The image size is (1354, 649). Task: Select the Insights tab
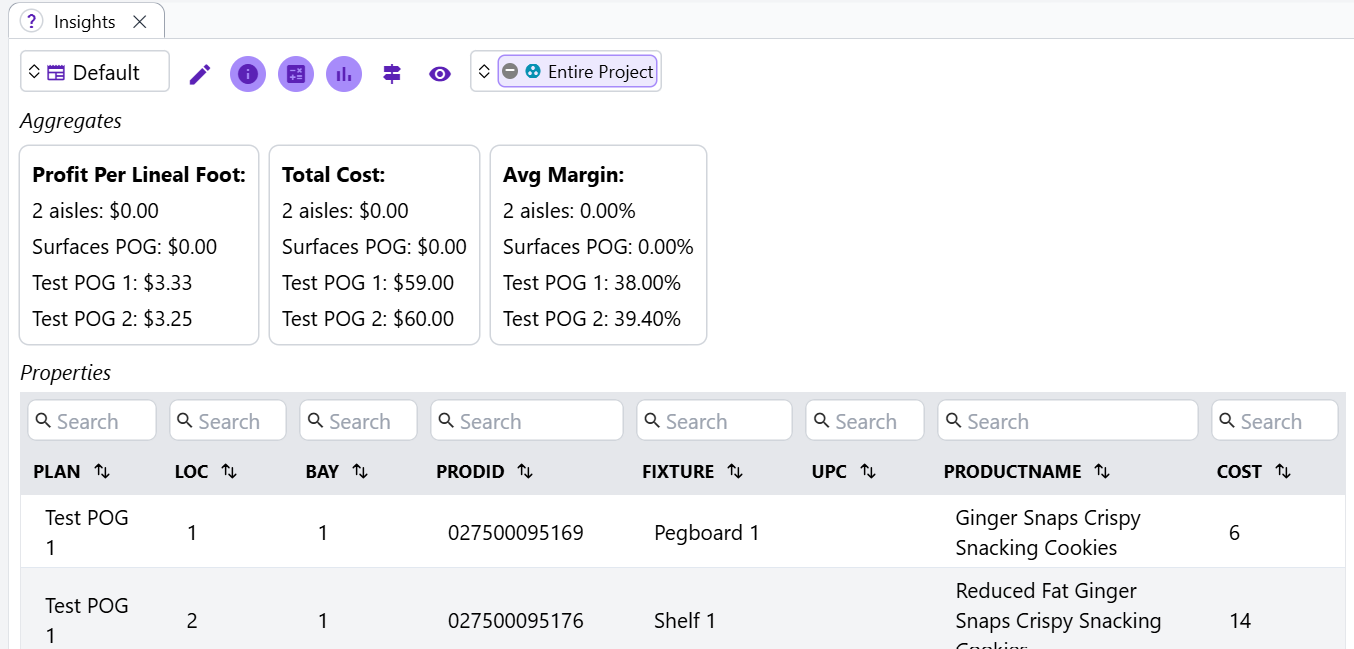(x=84, y=21)
